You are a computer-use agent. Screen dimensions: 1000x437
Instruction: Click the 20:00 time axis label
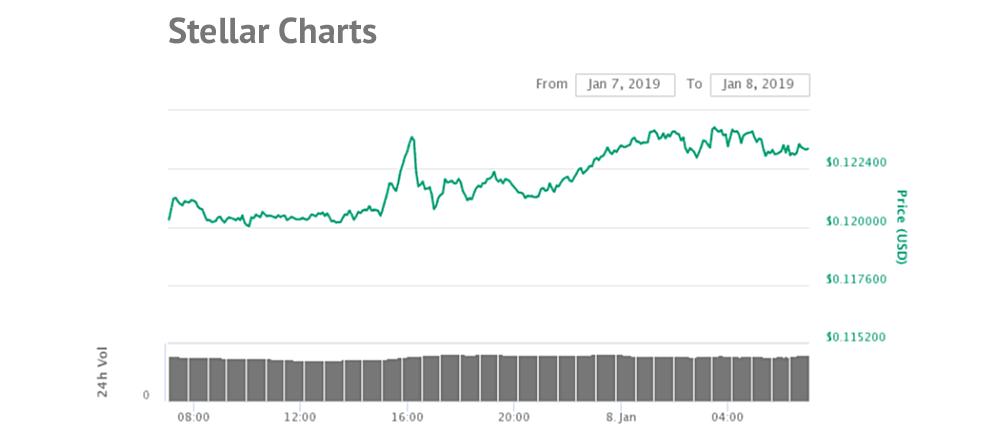(513, 416)
